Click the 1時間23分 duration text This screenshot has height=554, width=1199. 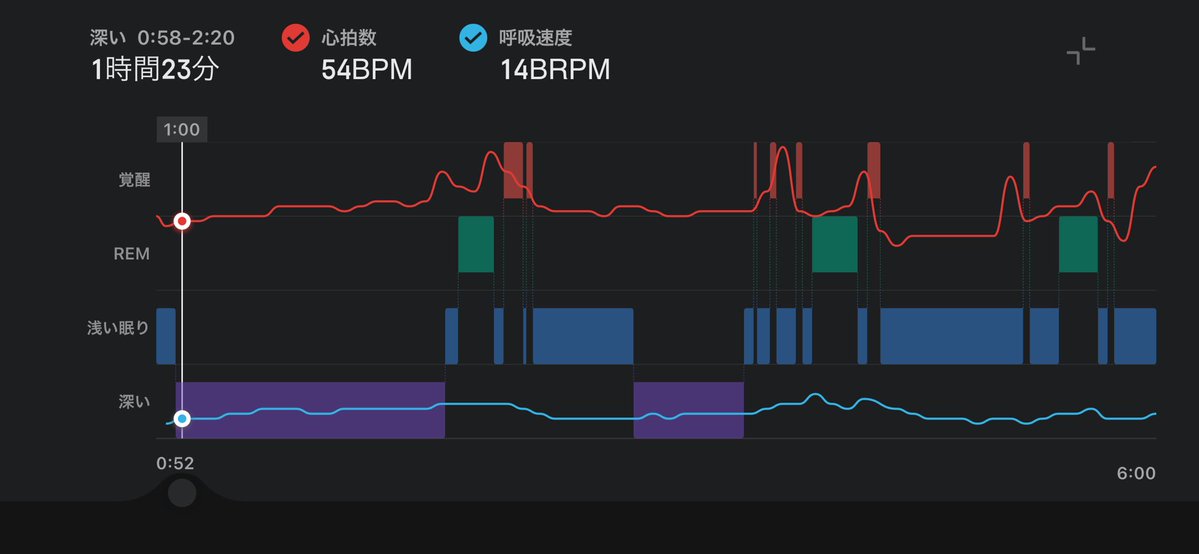[x=154, y=70]
